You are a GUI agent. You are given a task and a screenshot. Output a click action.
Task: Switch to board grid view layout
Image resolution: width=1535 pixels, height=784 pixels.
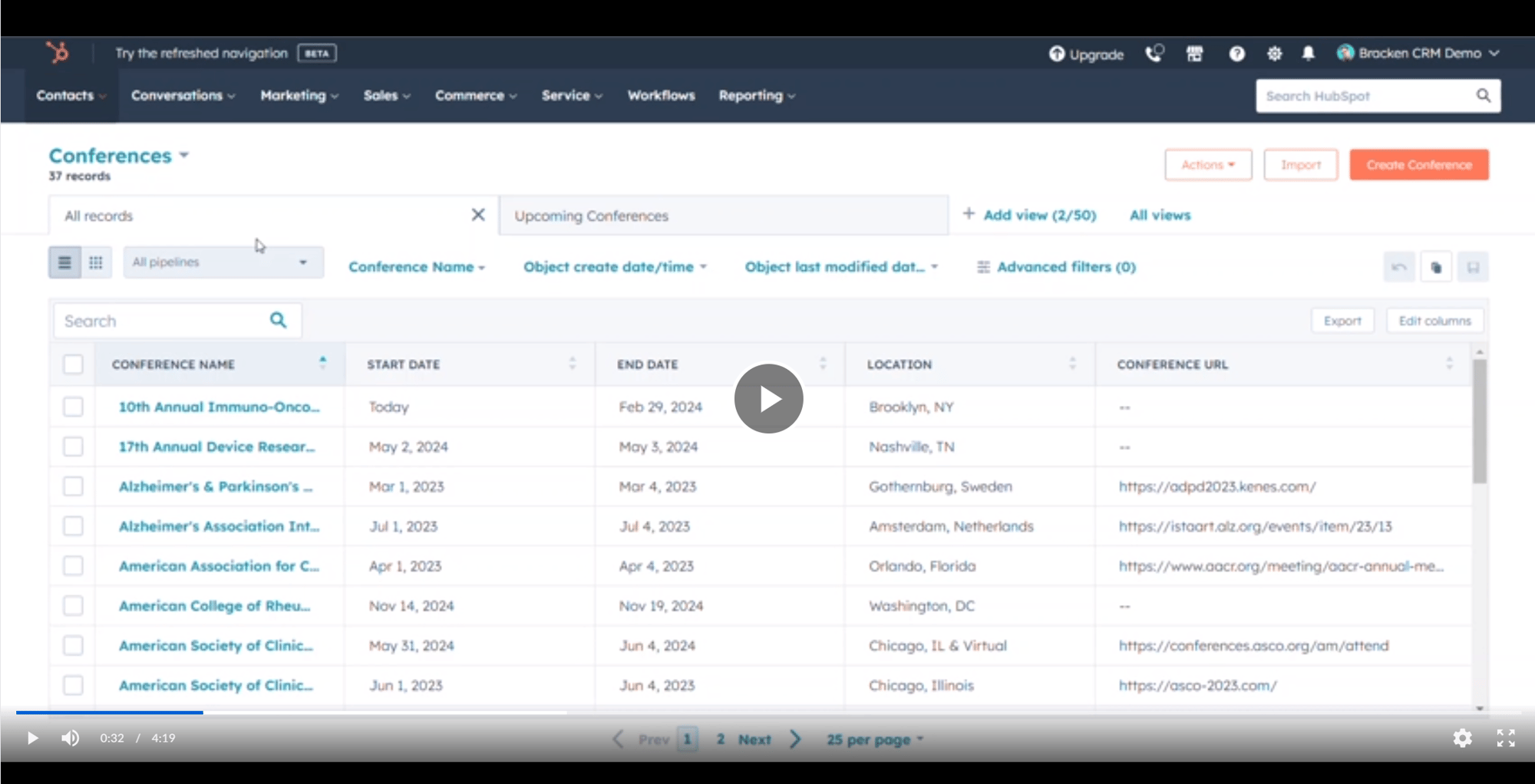(x=96, y=262)
